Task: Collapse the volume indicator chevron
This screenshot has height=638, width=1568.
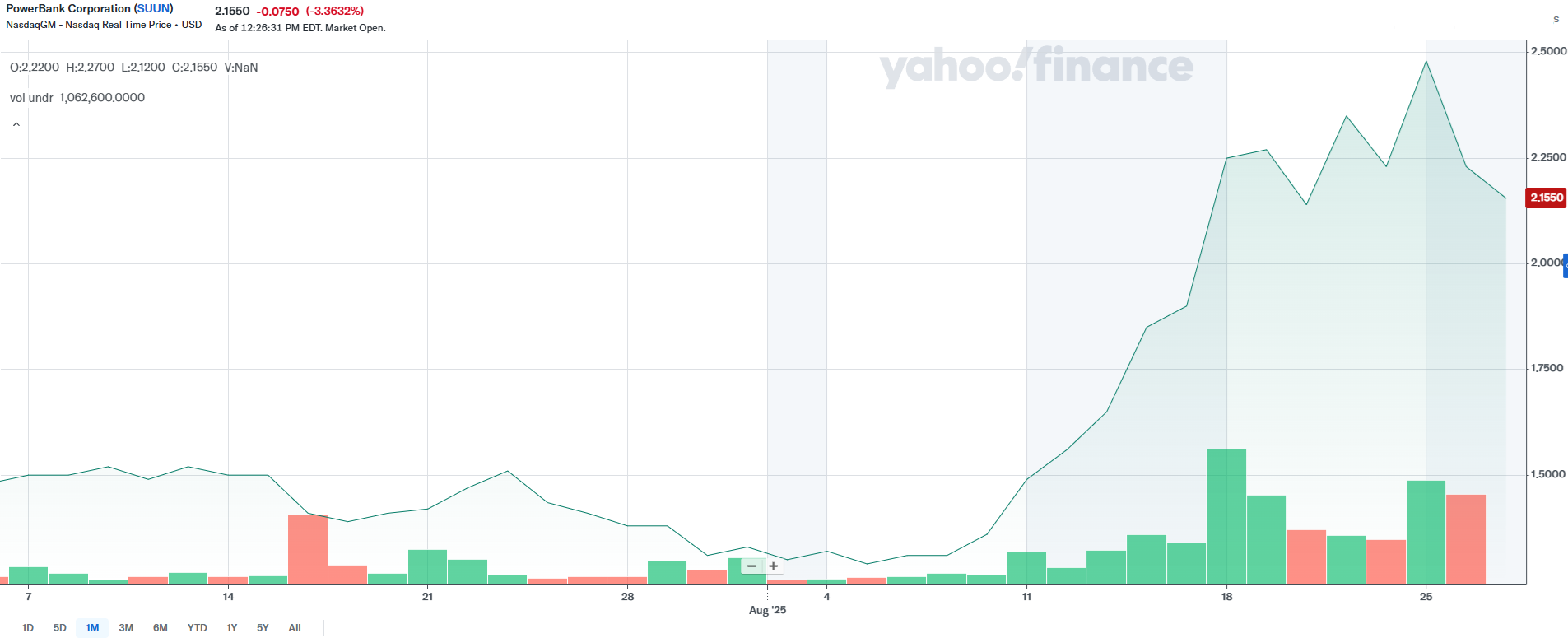Action: coord(16,125)
